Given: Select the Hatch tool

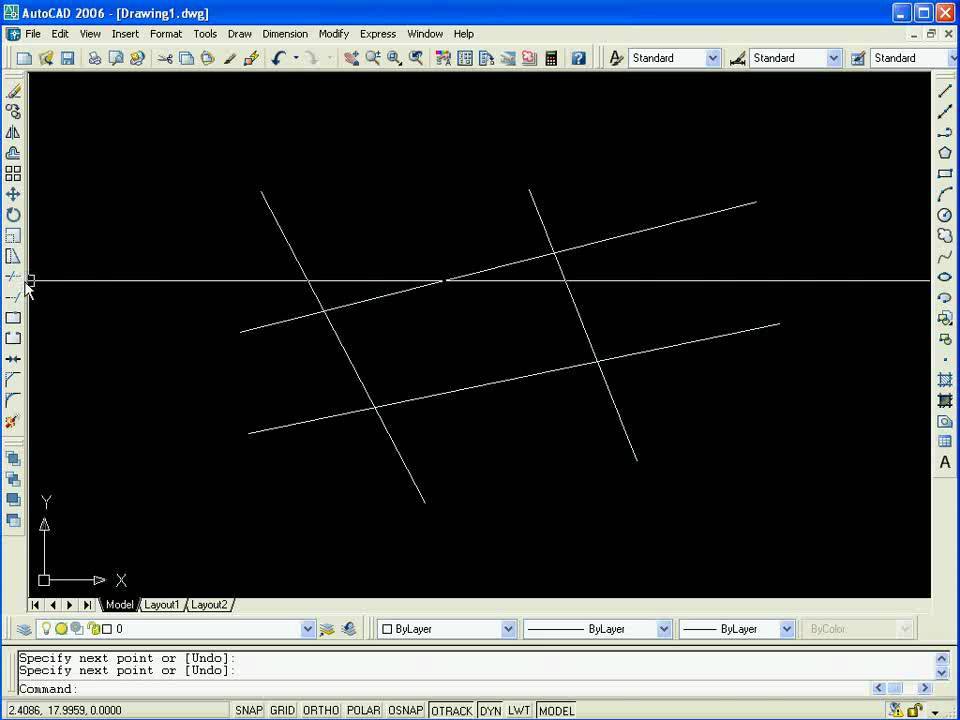Looking at the screenshot, I should (x=945, y=380).
